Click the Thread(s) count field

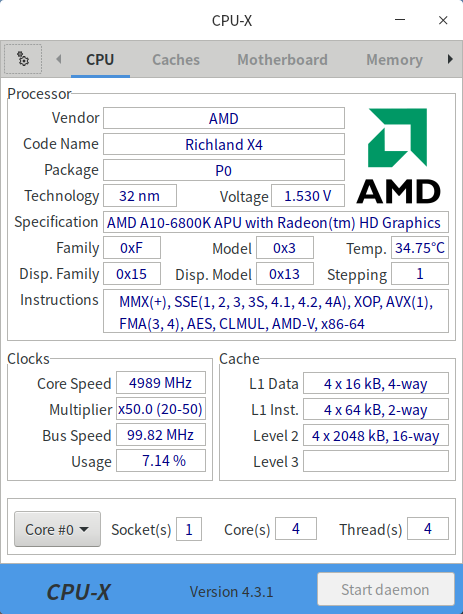(x=428, y=529)
